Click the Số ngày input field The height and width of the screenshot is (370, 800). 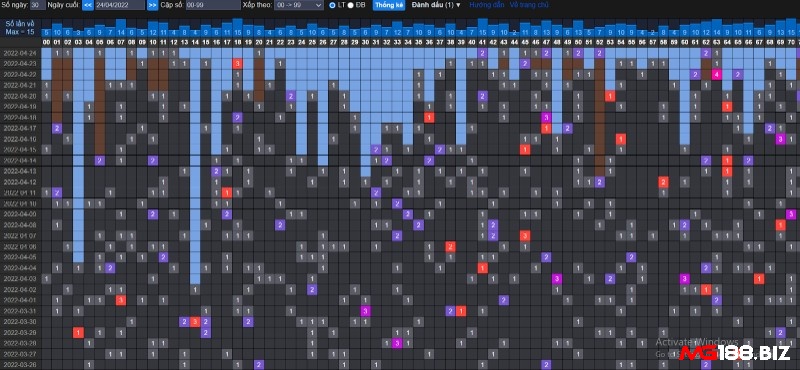[37, 5]
